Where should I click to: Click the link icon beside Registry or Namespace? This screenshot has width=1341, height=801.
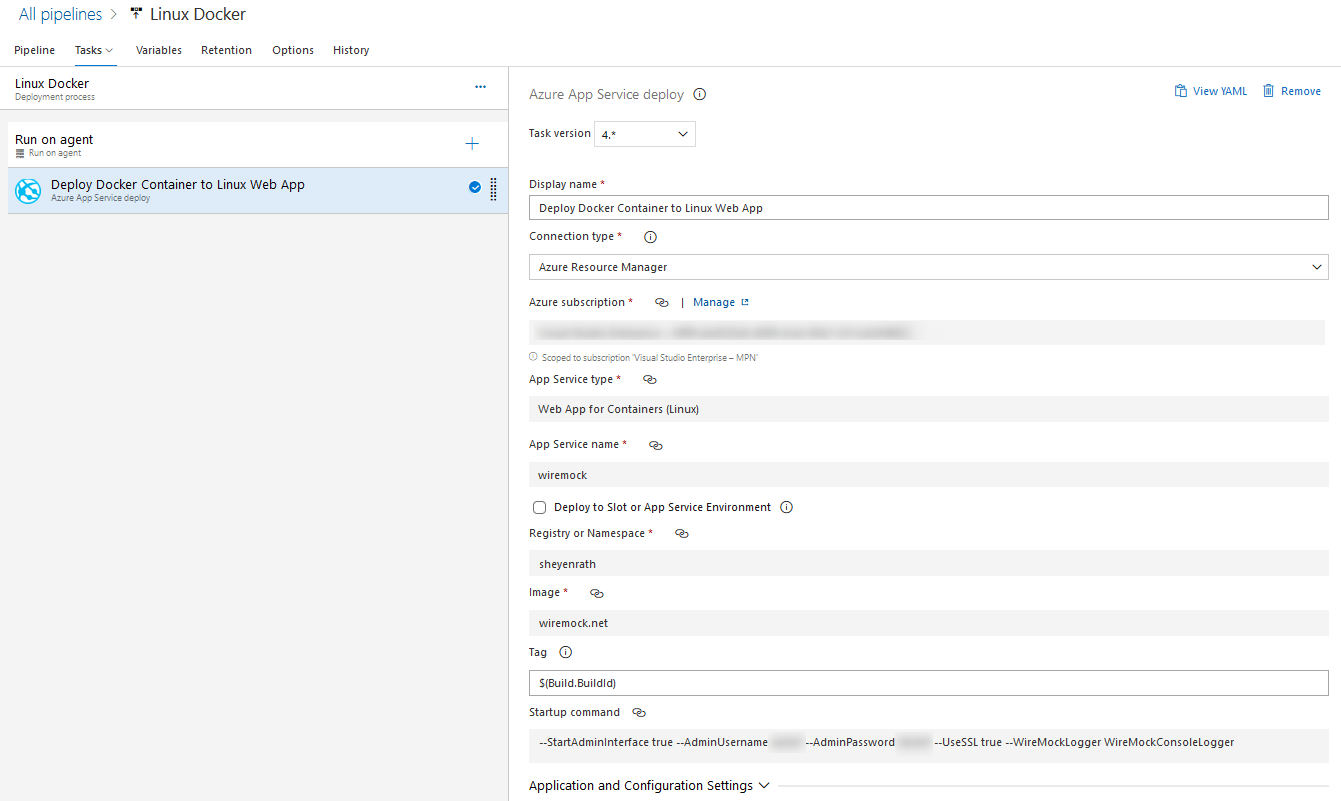click(682, 534)
